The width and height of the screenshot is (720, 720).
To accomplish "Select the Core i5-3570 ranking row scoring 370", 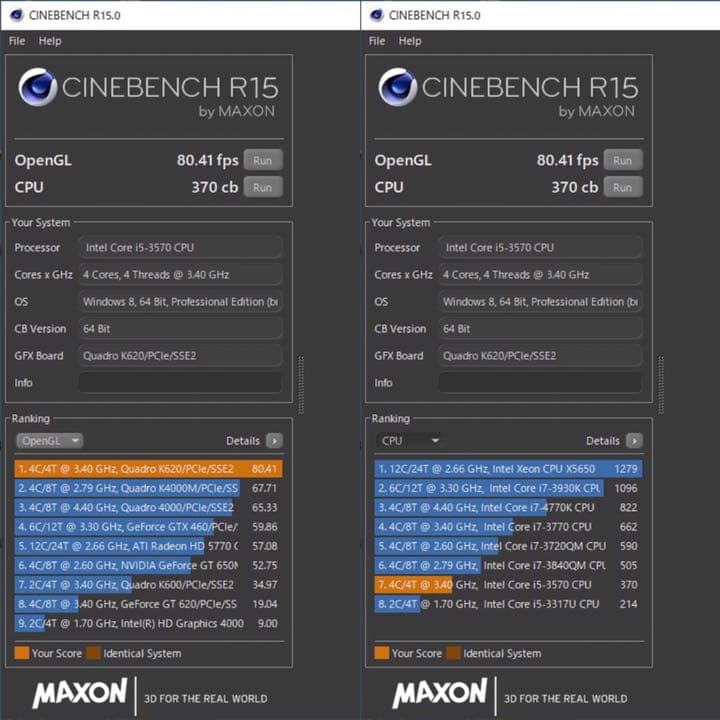I will pyautogui.click(x=508, y=585).
